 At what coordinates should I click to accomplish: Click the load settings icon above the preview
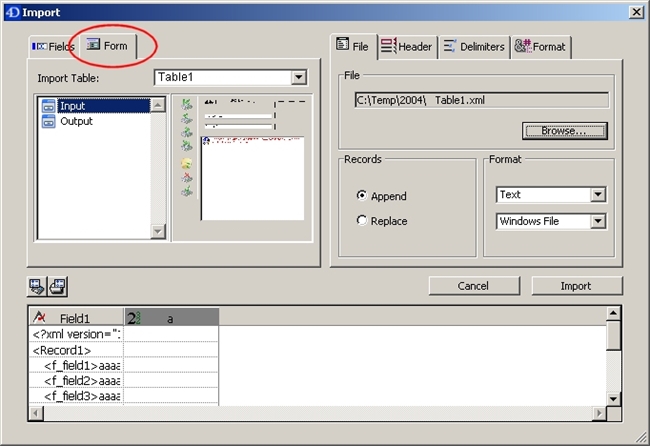pyautogui.click(x=57, y=287)
